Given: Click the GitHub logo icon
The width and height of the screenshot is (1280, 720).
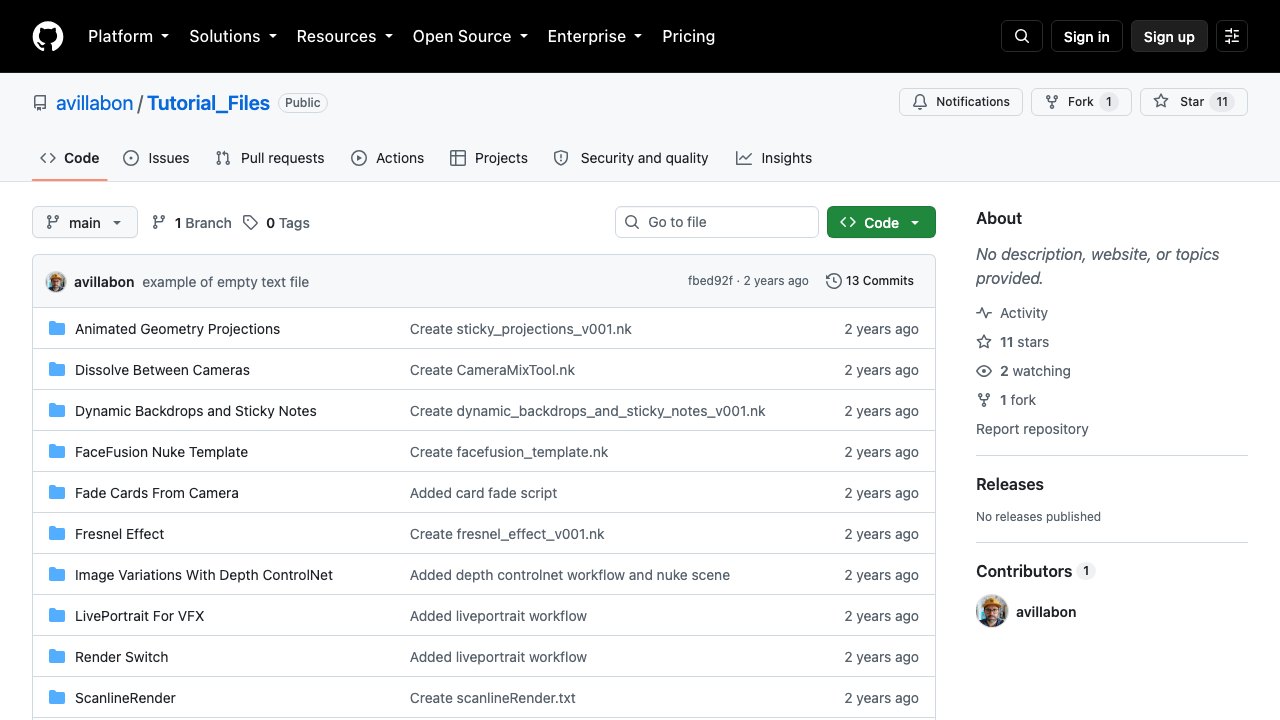Looking at the screenshot, I should click(48, 36).
